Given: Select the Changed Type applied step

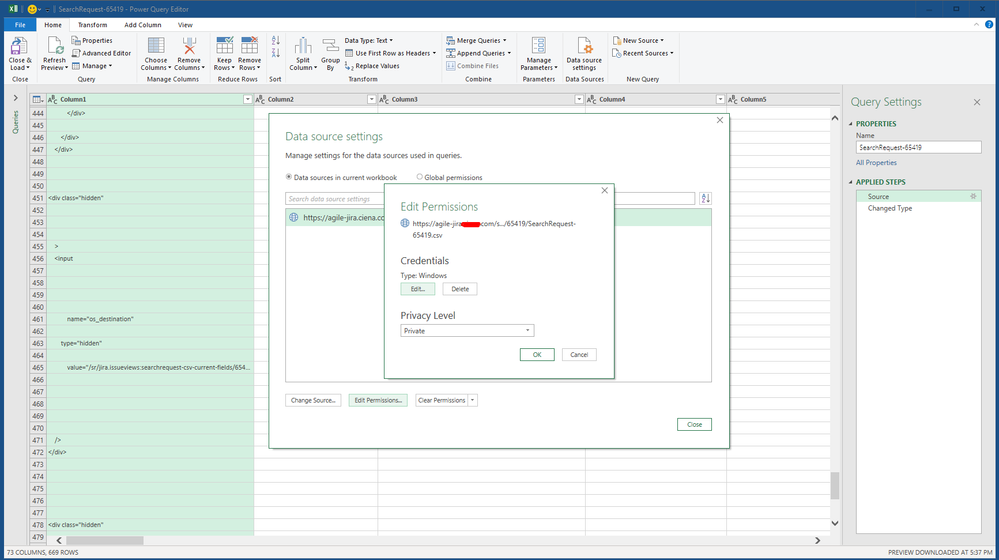Looking at the screenshot, I should tap(918, 208).
